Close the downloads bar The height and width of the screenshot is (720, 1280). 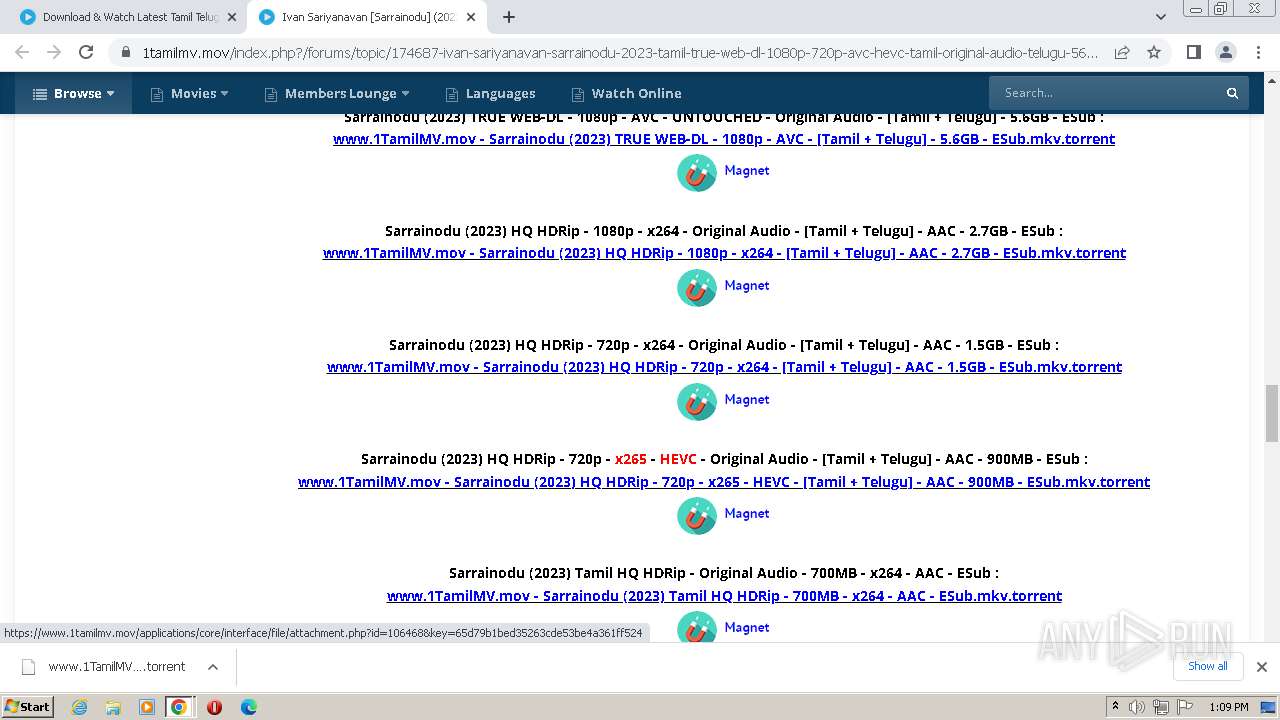click(x=1262, y=667)
